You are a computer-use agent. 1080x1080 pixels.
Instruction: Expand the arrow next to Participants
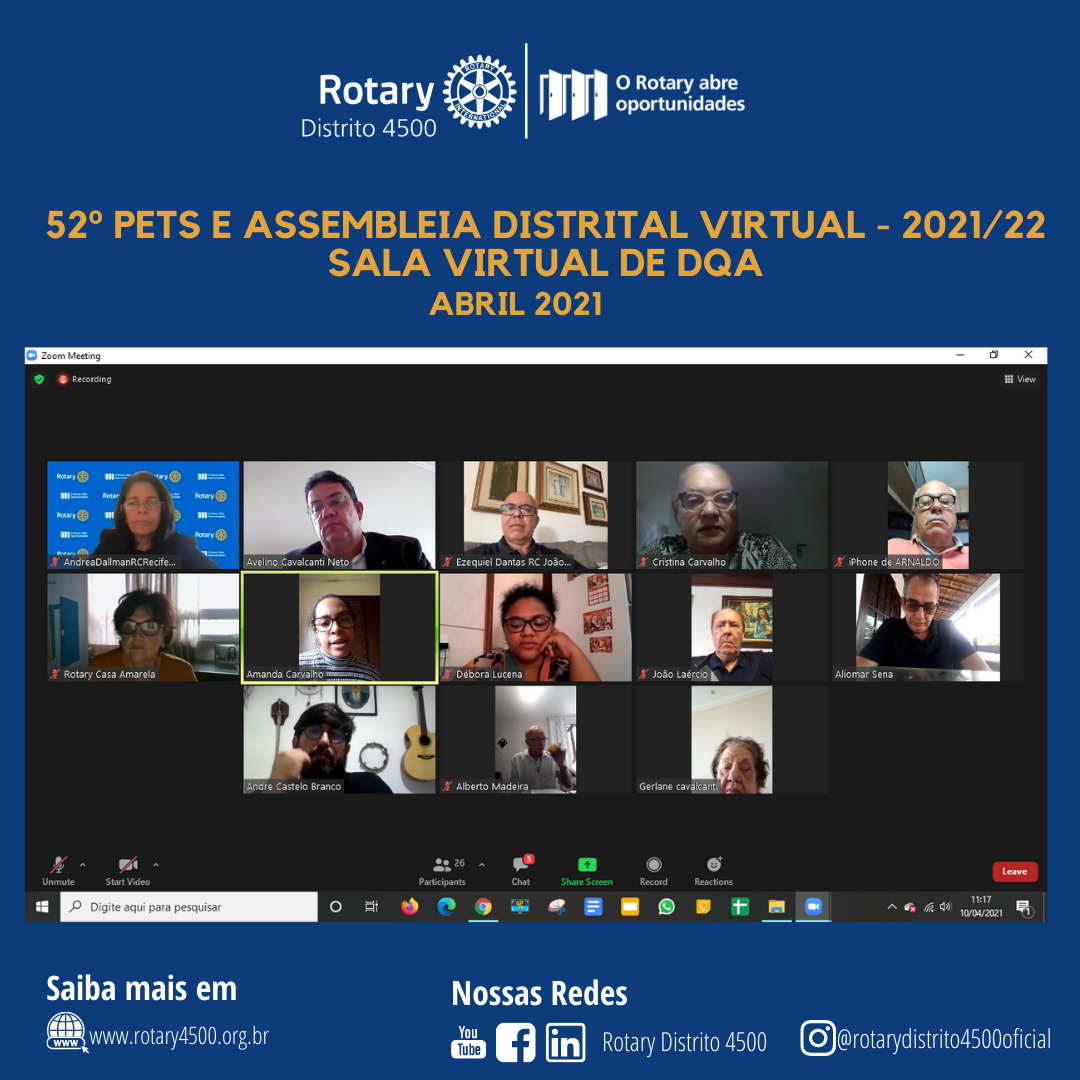(x=482, y=865)
